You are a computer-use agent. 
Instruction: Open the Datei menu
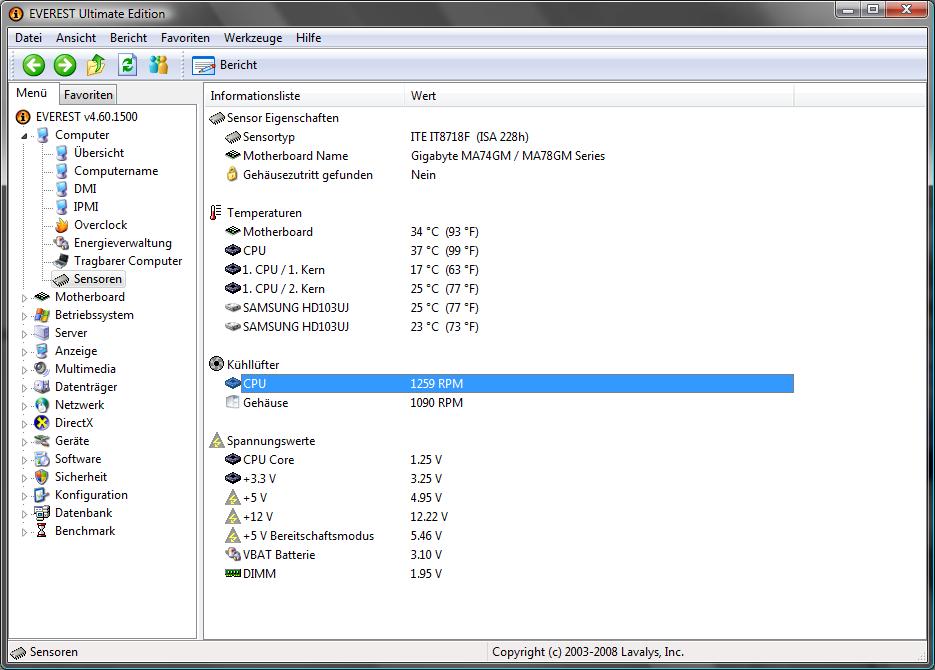click(29, 38)
